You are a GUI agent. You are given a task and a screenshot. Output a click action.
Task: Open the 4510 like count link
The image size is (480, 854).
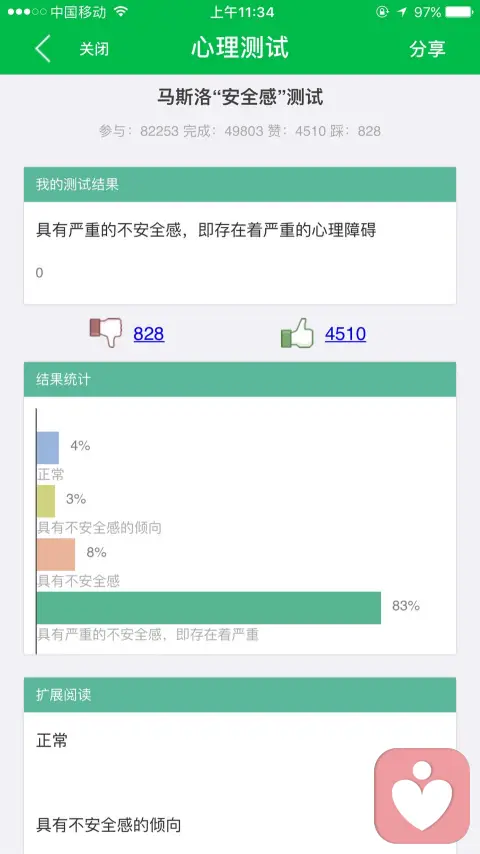(345, 333)
